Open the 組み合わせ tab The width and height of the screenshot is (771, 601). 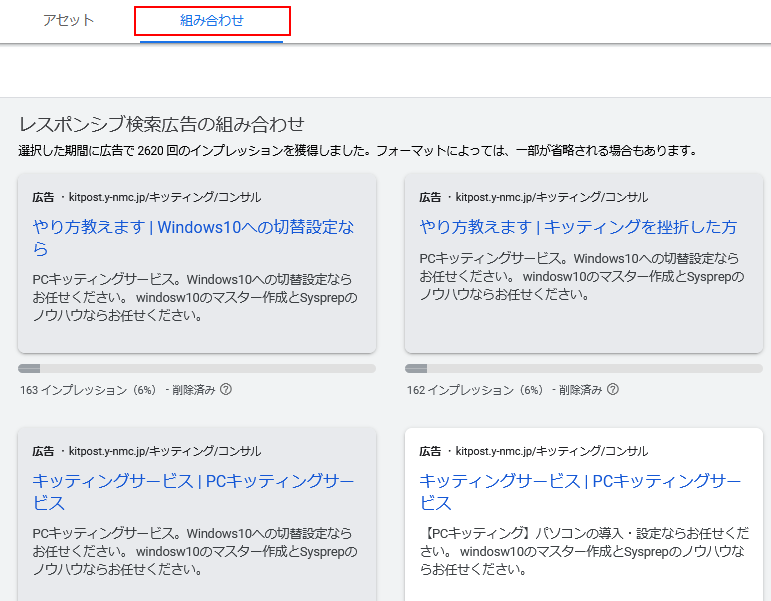tap(211, 20)
